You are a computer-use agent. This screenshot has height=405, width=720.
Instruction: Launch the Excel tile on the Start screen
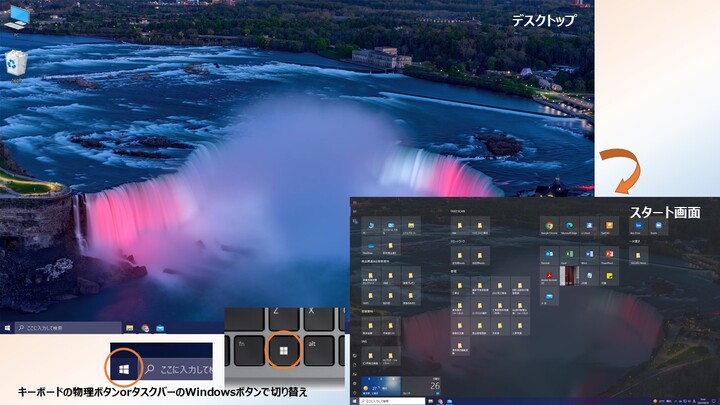(x=569, y=255)
